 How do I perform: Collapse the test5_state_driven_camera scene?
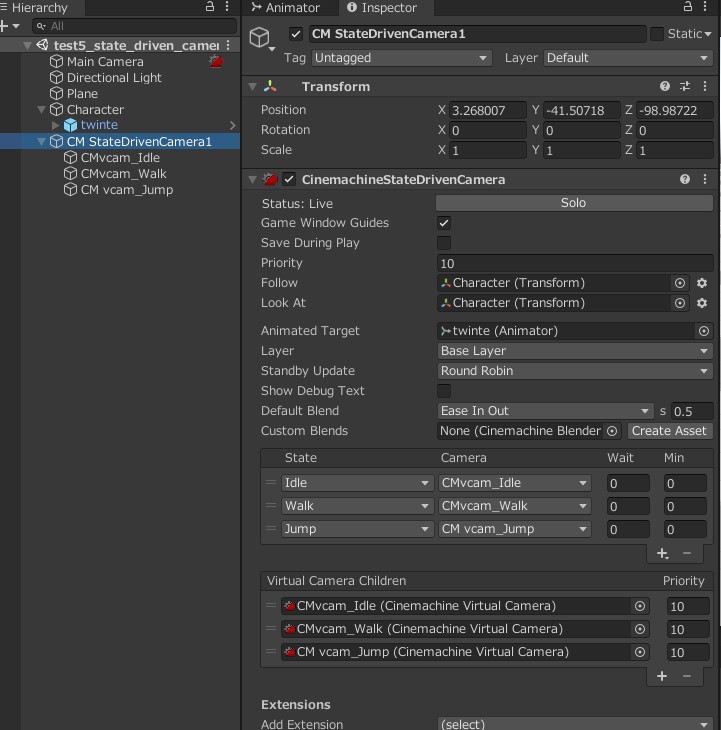click(27, 45)
